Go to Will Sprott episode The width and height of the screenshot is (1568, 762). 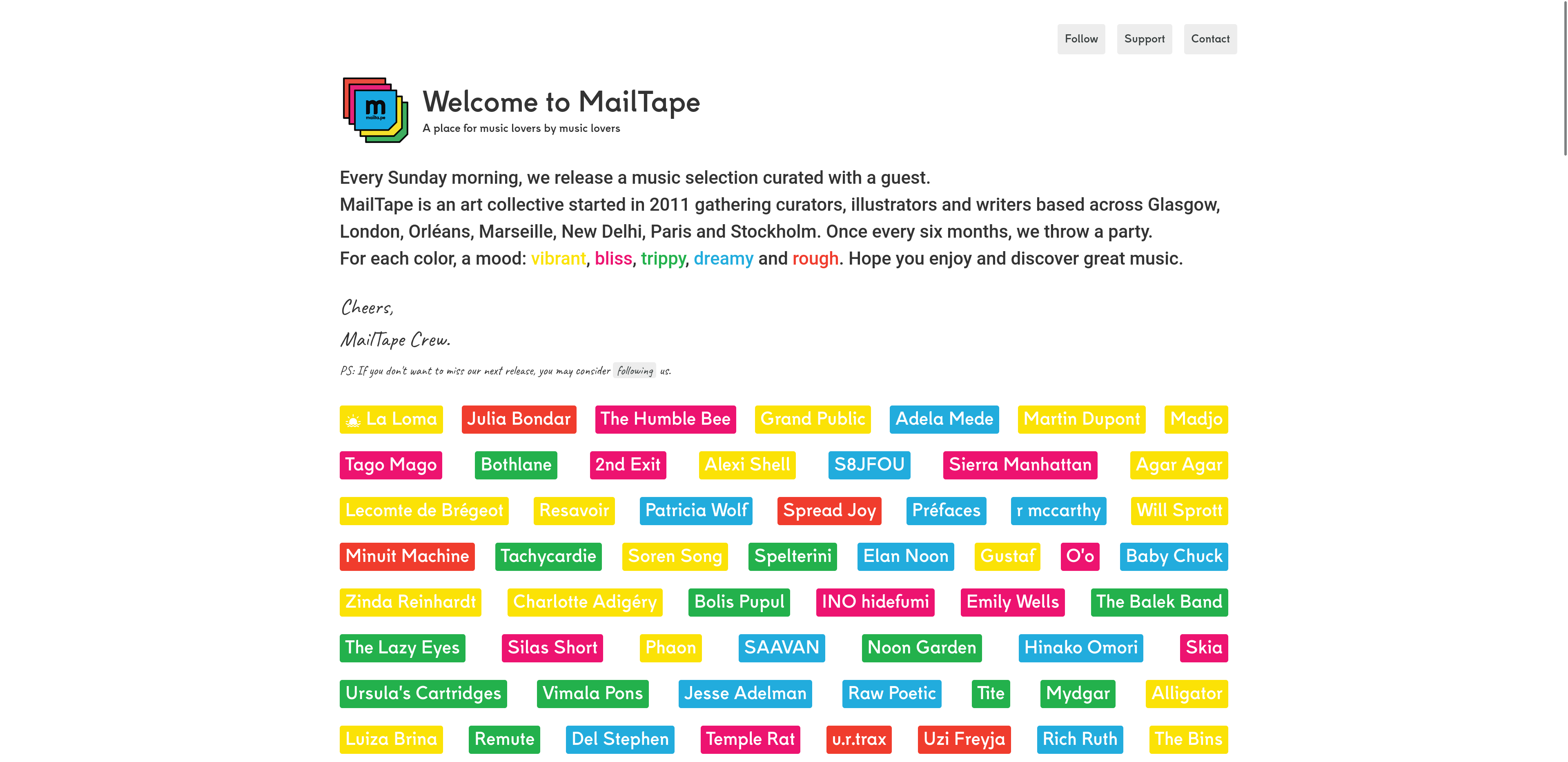1179,510
